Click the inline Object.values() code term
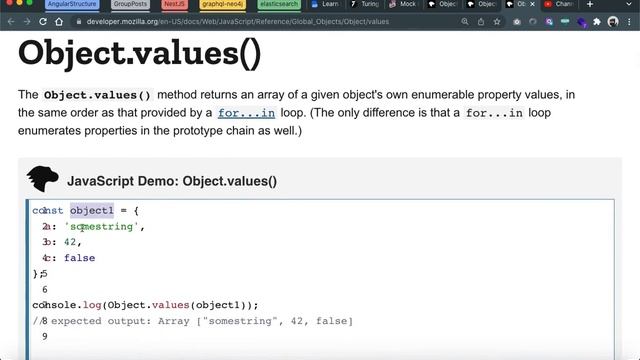This screenshot has width=640, height=360. click(x=98, y=95)
